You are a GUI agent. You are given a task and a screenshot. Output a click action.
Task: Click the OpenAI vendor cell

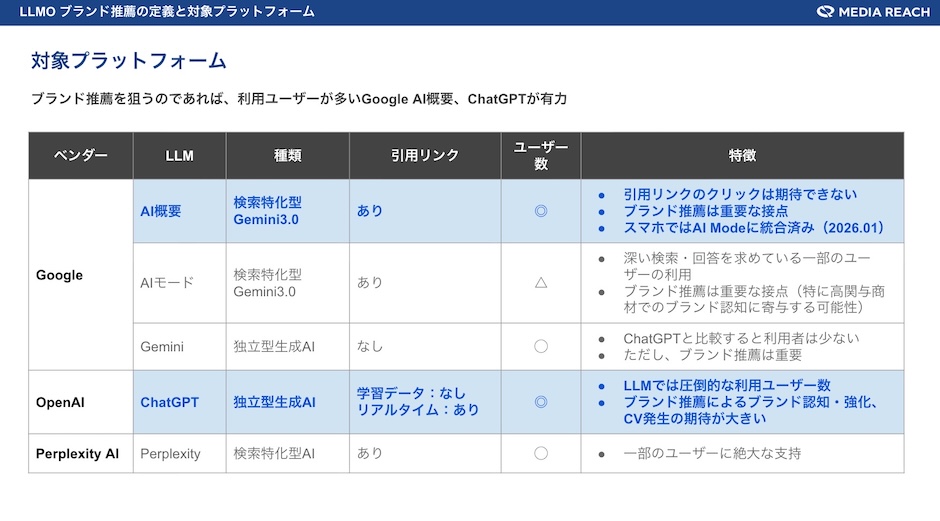click(81, 402)
